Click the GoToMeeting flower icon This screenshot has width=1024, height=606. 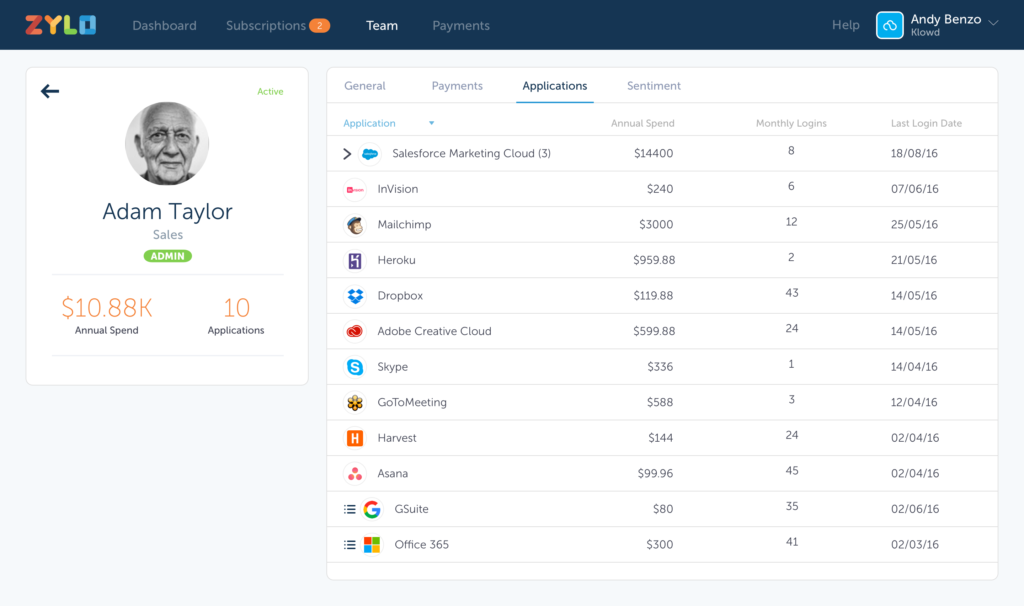tap(355, 402)
